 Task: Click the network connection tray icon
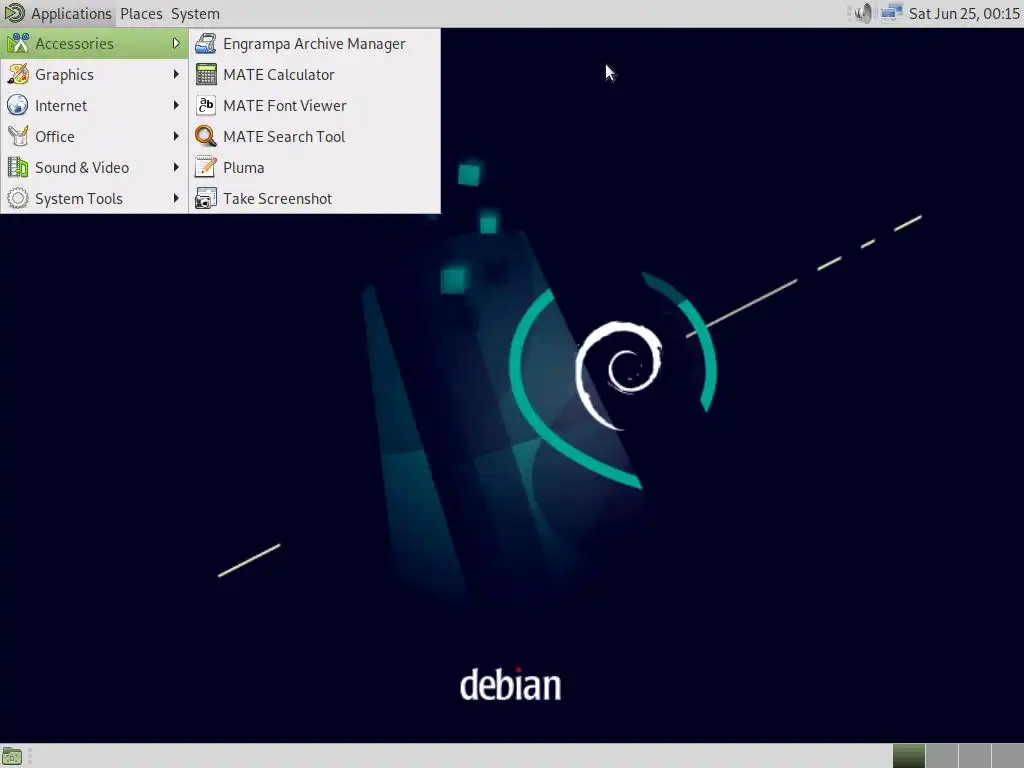pos(891,13)
